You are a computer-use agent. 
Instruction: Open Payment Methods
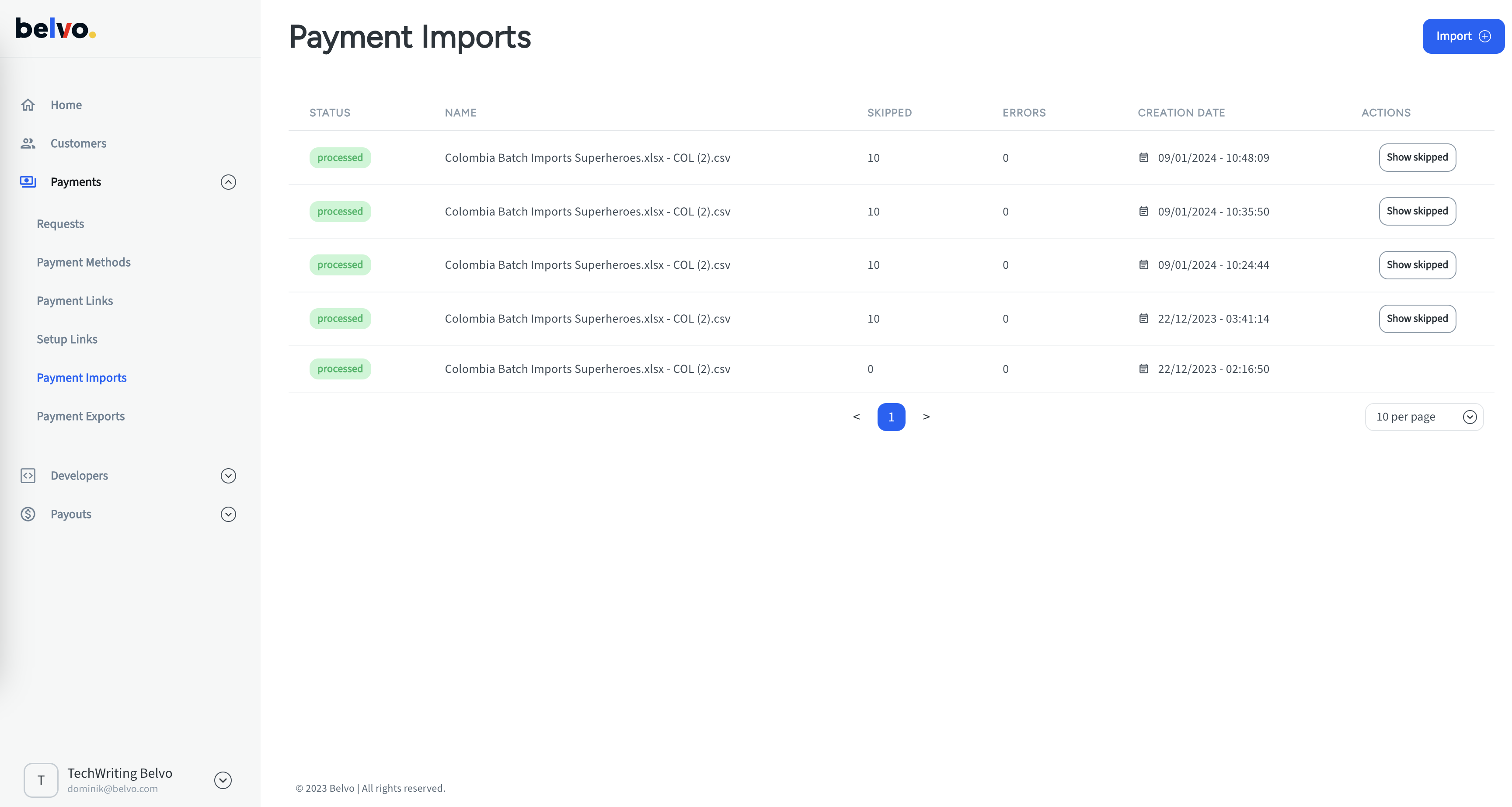click(84, 262)
